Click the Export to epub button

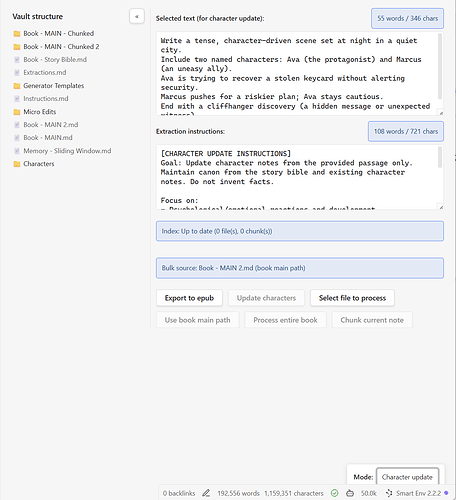coord(189,298)
